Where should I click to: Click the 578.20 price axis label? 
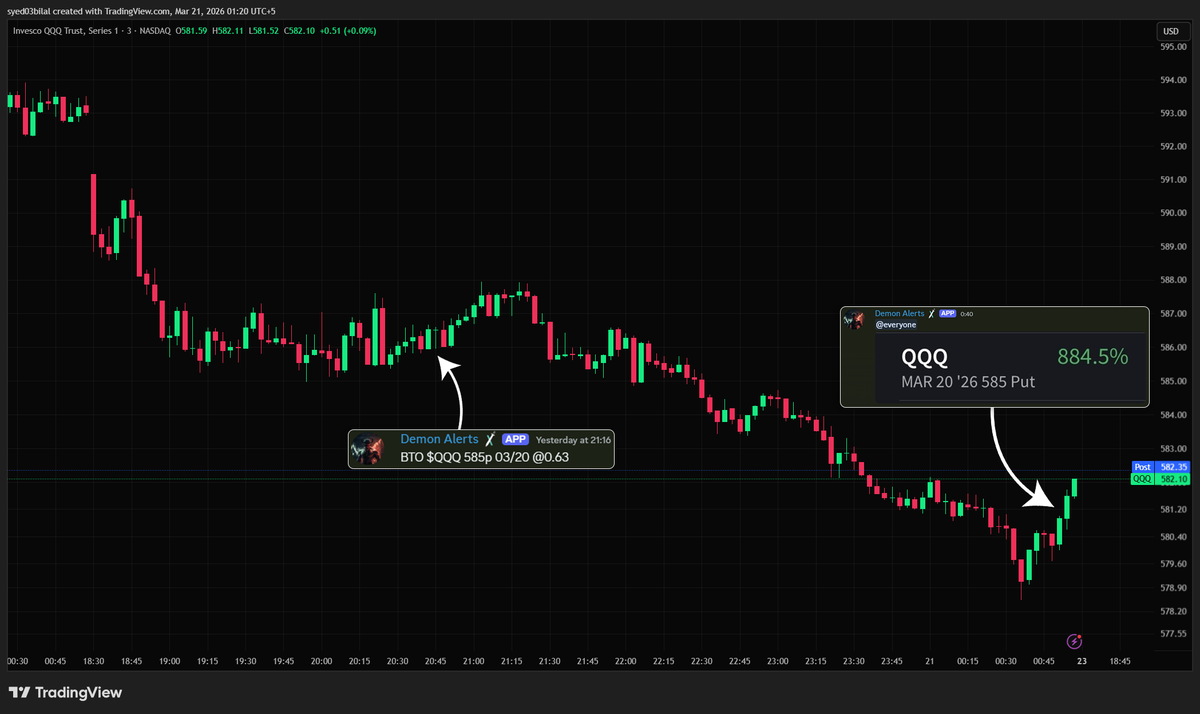pos(1173,610)
